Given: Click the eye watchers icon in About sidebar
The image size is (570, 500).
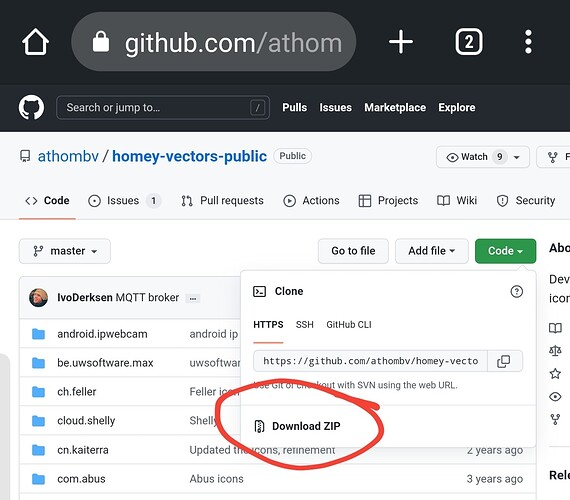Looking at the screenshot, I should (555, 396).
